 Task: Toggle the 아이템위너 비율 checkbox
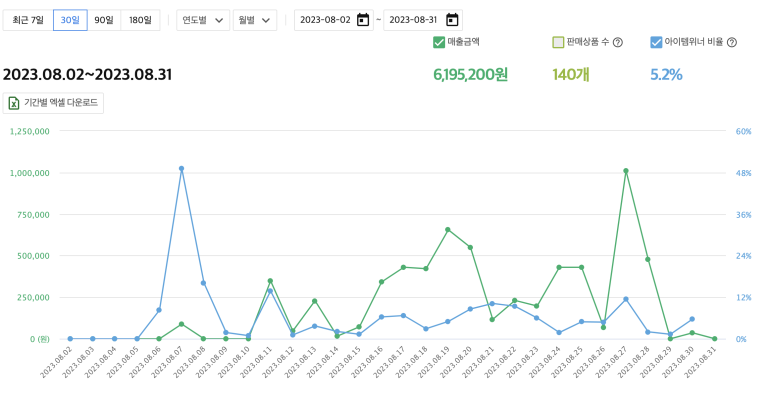pos(656,42)
